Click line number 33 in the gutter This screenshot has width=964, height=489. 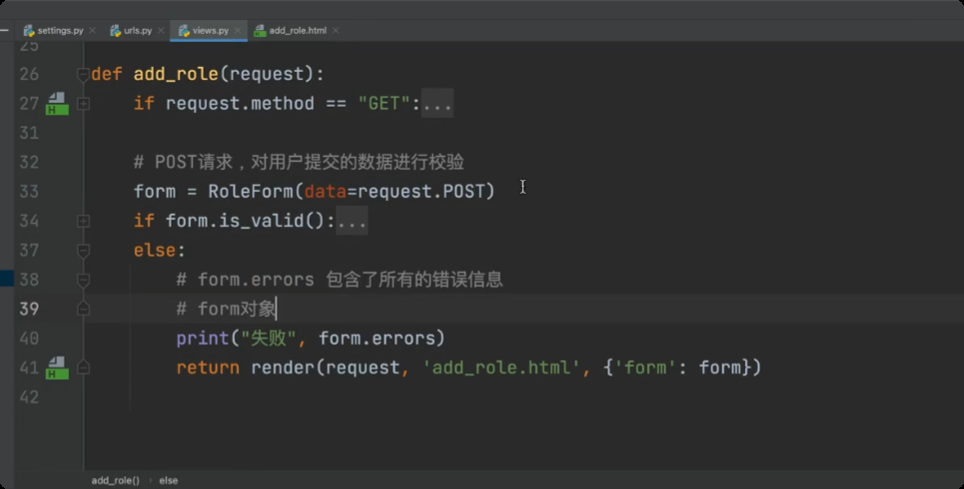pyautogui.click(x=29, y=191)
